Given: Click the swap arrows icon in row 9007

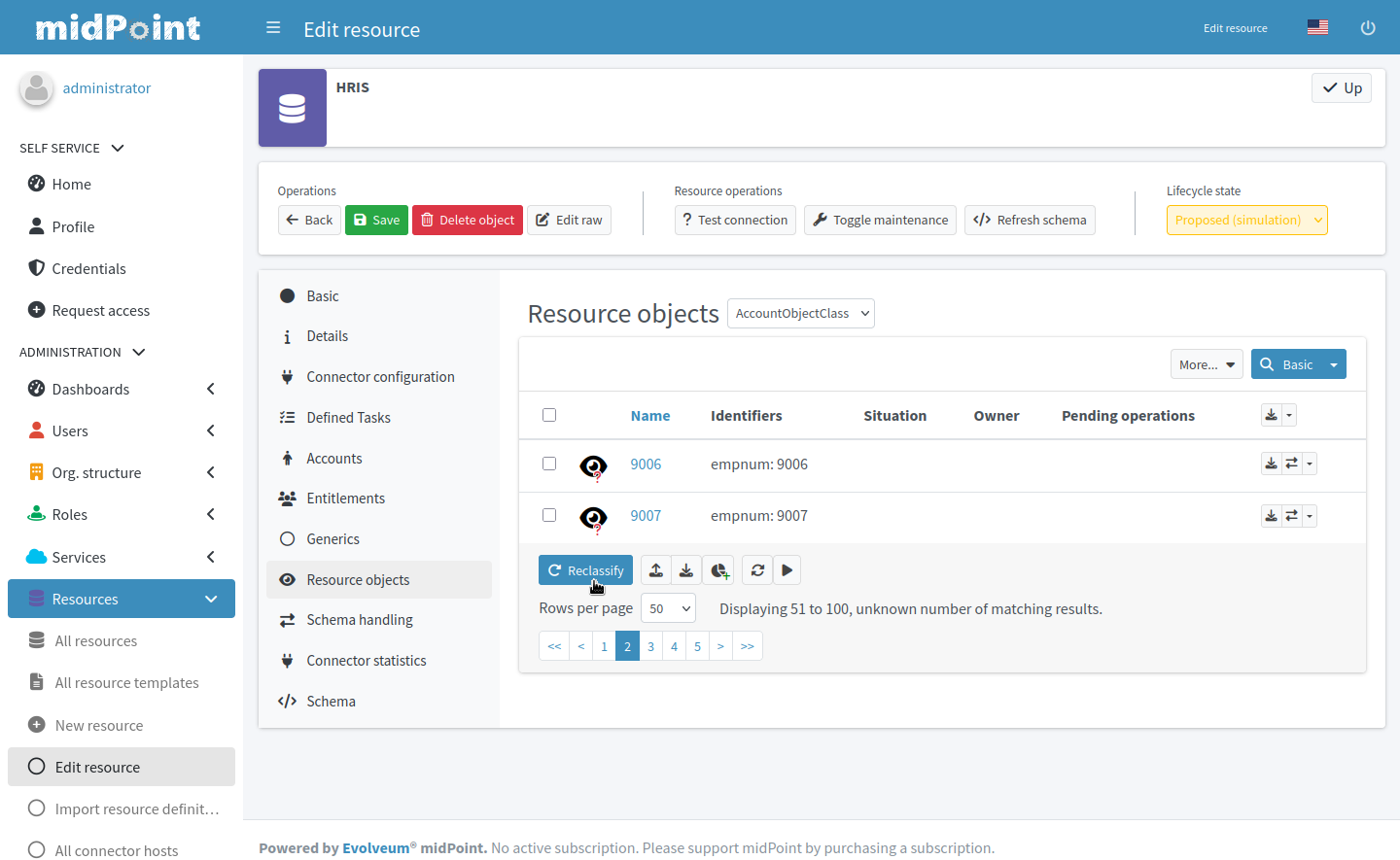Looking at the screenshot, I should click(1291, 516).
